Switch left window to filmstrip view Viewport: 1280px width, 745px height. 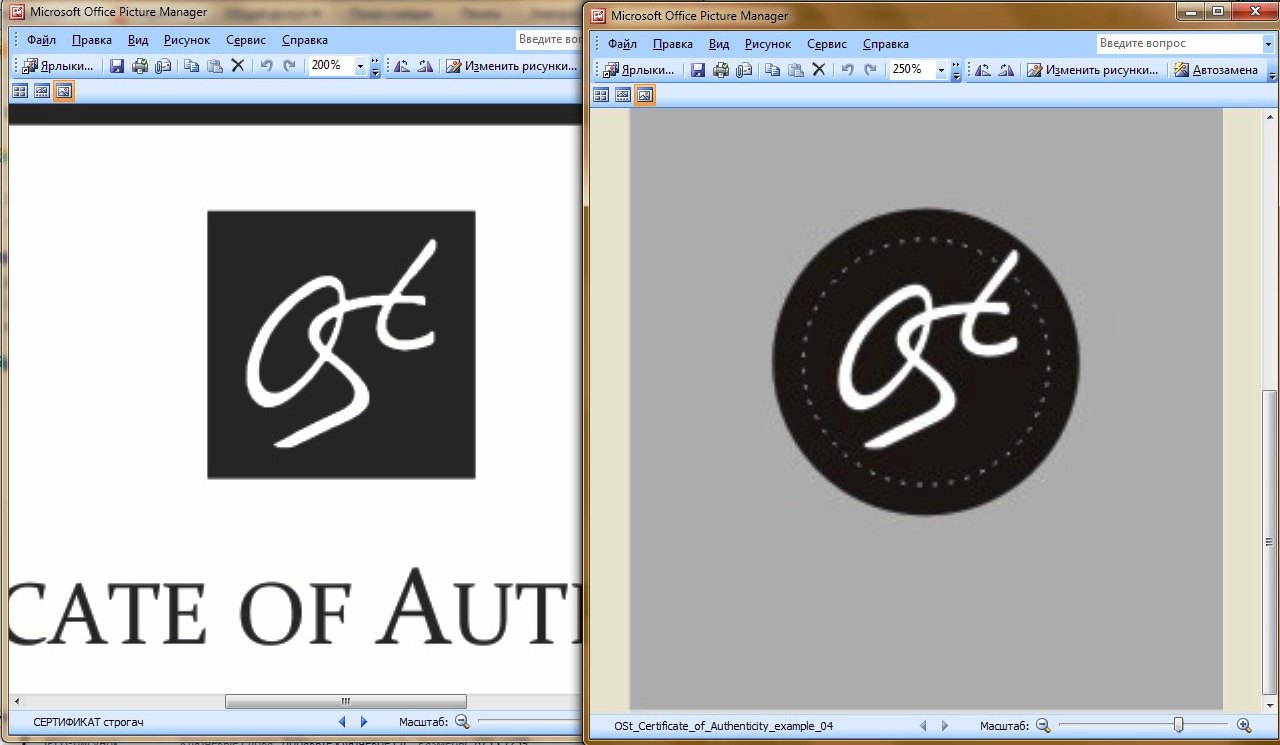tap(41, 91)
